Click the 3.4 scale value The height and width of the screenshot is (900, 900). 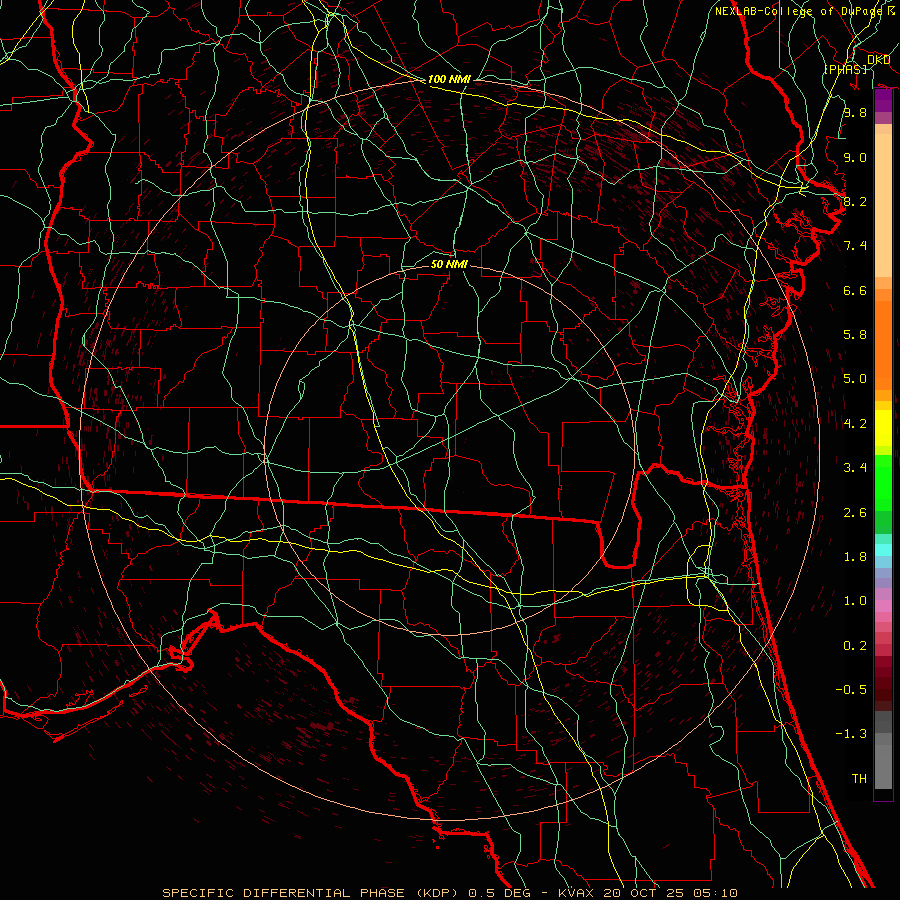click(855, 468)
